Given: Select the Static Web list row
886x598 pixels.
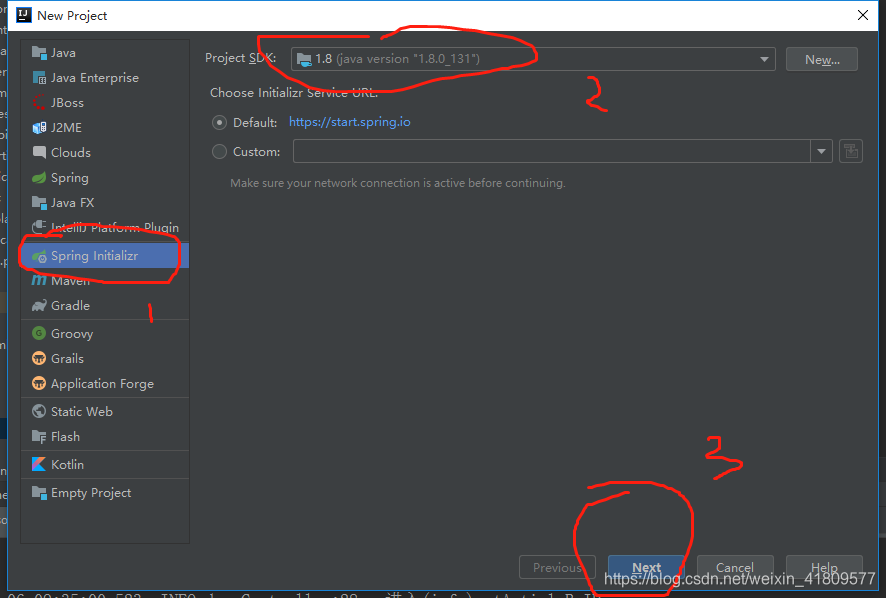Looking at the screenshot, I should (105, 411).
